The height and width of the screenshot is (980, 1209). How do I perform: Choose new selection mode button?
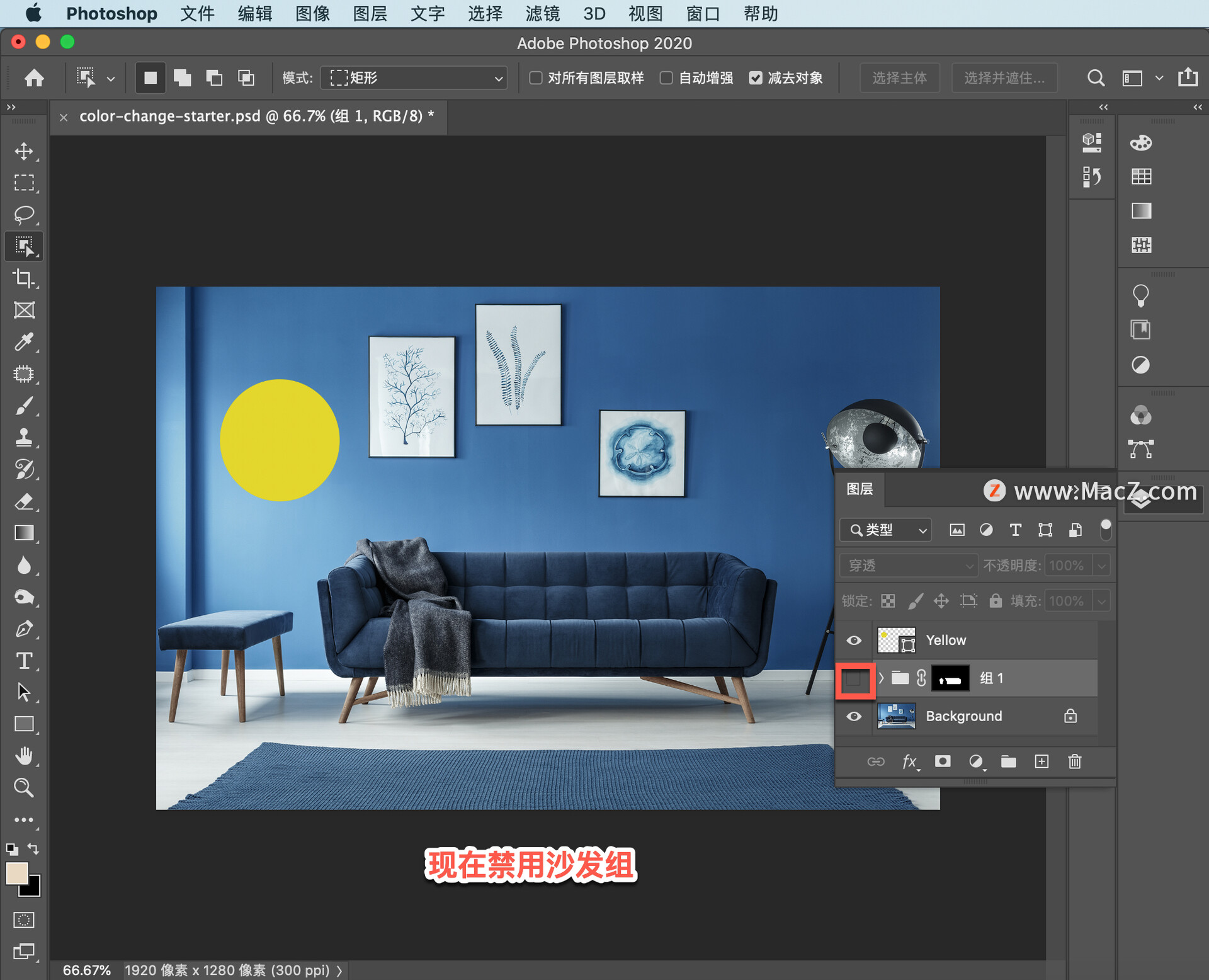point(150,78)
